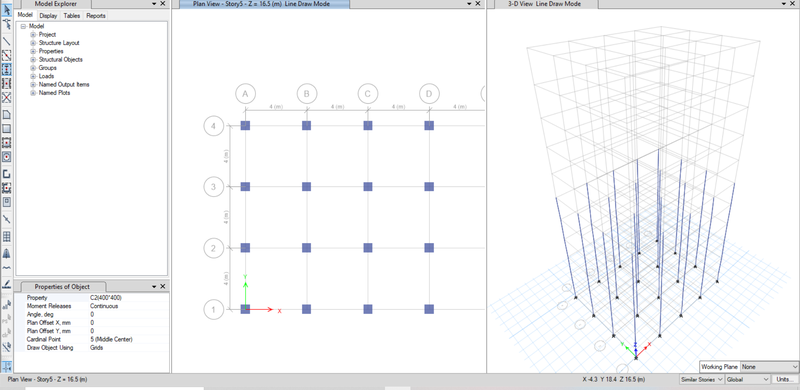Expand the Structure Layout tree node
This screenshot has height=390, width=800.
[x=33, y=43]
